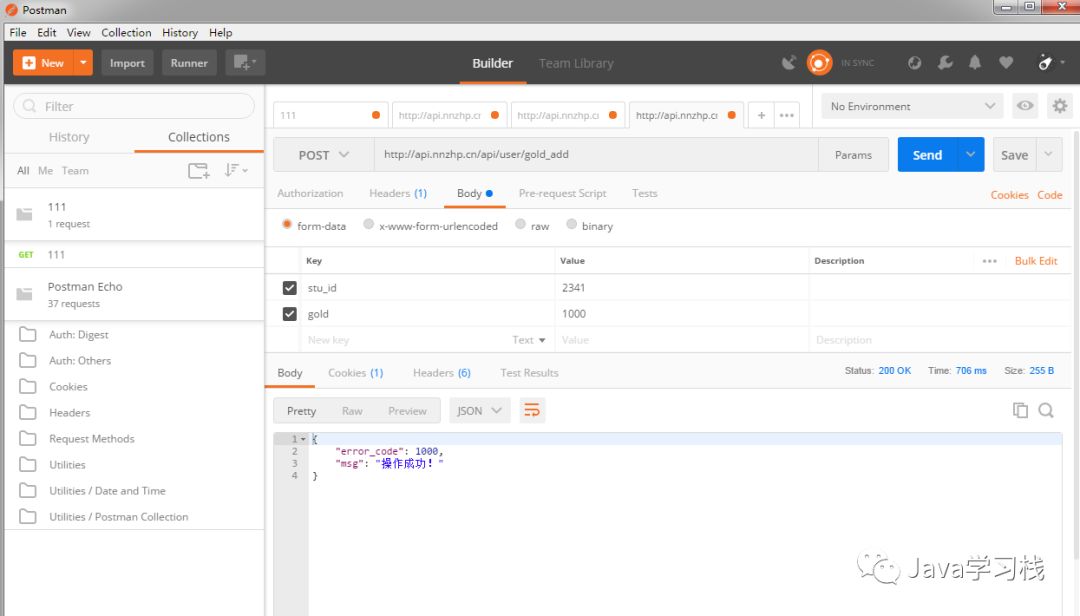The image size is (1080, 616).
Task: Open the No Environment dropdown
Action: click(x=912, y=106)
